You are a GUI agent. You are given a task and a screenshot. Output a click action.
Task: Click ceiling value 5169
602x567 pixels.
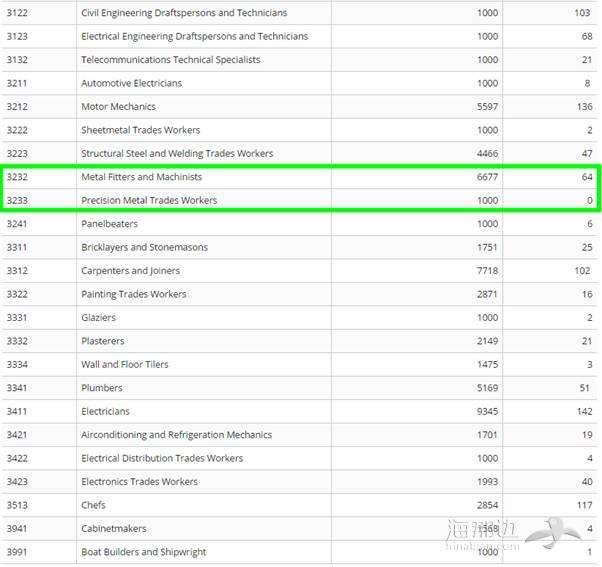click(x=487, y=387)
